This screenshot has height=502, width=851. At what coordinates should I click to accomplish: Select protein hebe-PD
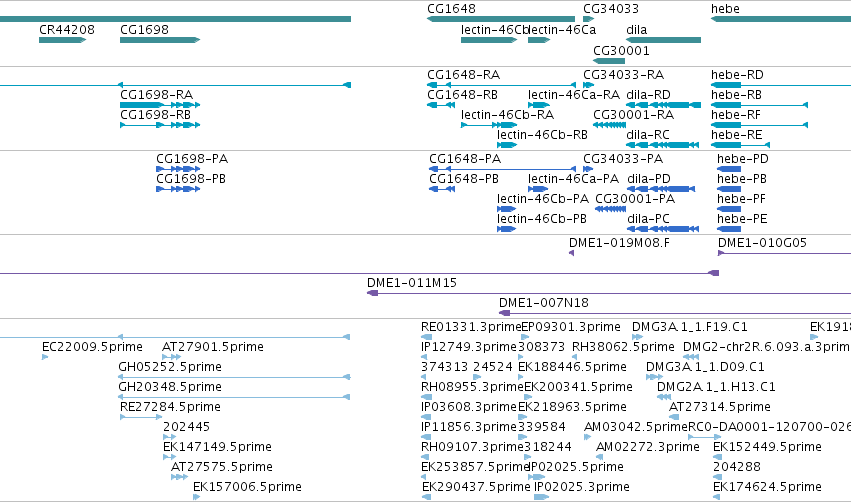pos(729,169)
